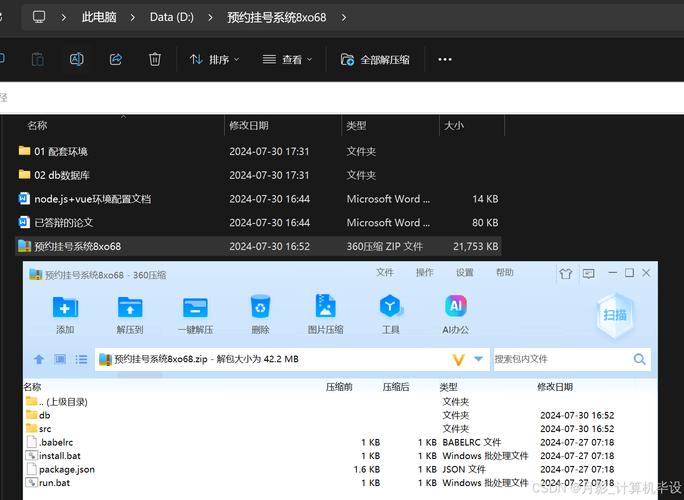This screenshot has width=684, height=500.
Task: Sort Explorer list by 类型 column
Action: [356, 126]
